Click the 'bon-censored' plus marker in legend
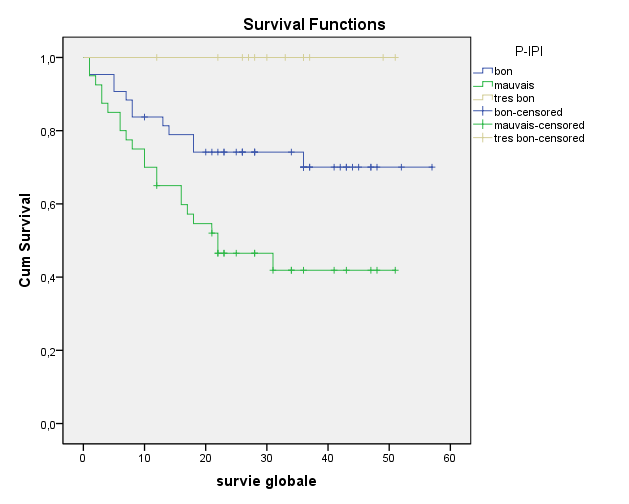The image size is (629, 504). [x=483, y=112]
